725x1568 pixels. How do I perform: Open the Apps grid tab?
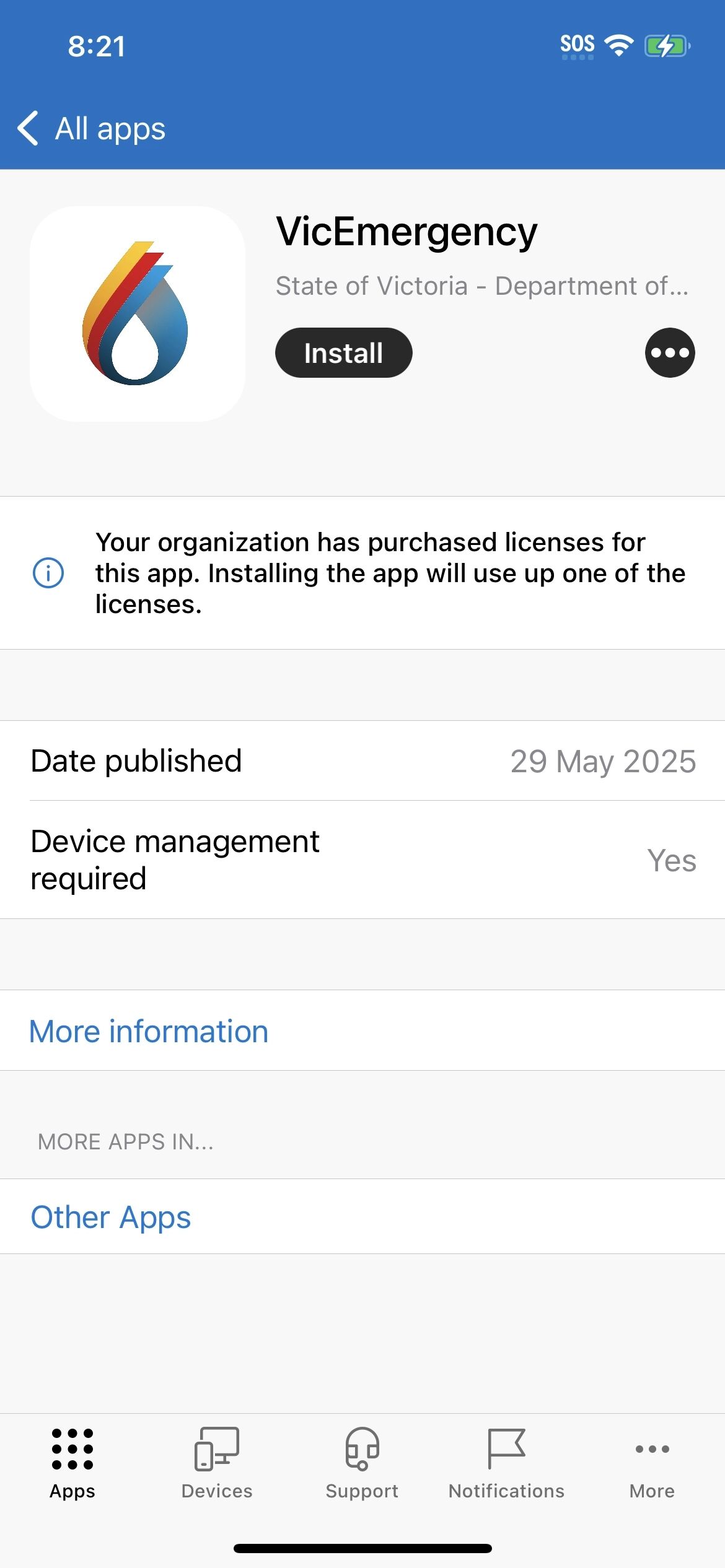coord(72,1464)
